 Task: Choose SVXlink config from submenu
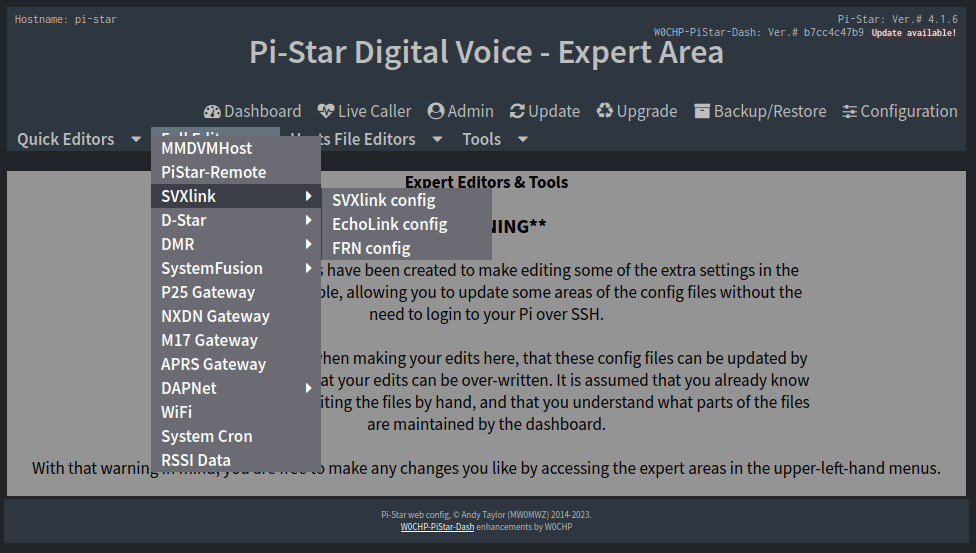coord(406,201)
